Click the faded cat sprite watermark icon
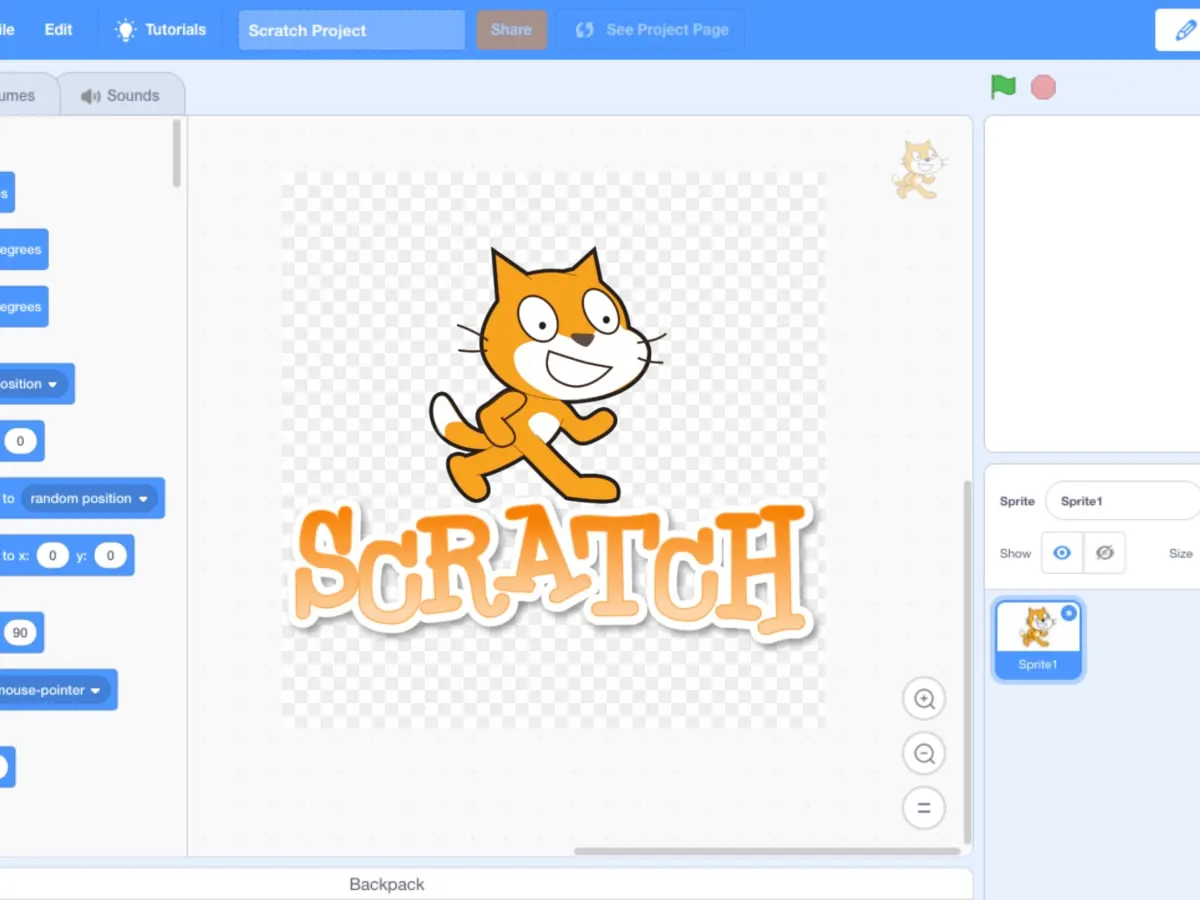The width and height of the screenshot is (1200, 900). click(x=918, y=169)
